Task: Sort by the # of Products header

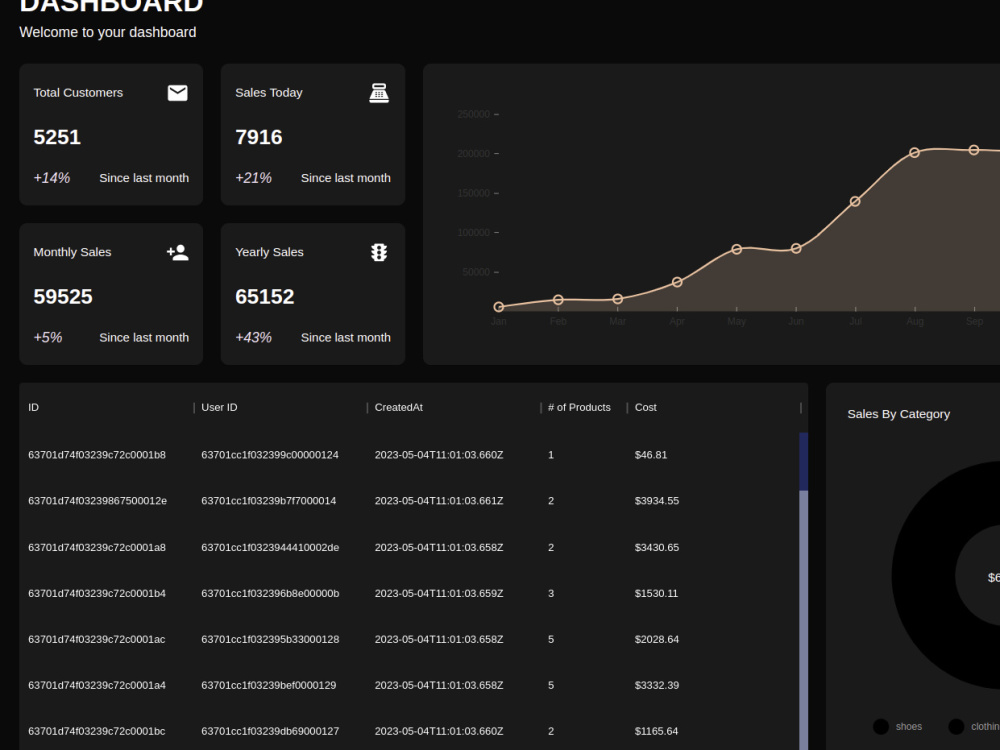Action: pos(579,408)
